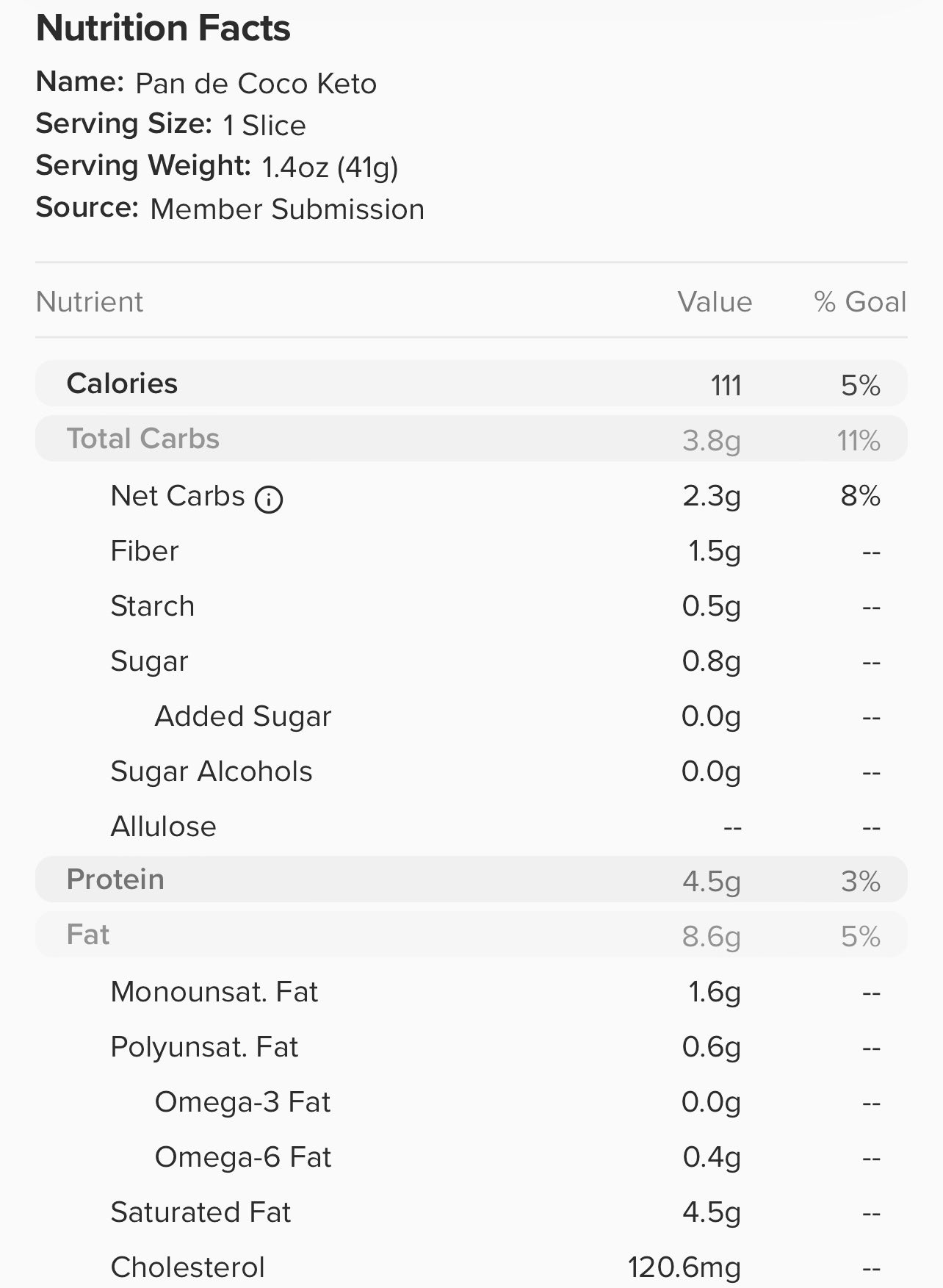This screenshot has height=1288, width=943.
Task: Select the Omega-6 Fat row
Action: (x=471, y=1157)
